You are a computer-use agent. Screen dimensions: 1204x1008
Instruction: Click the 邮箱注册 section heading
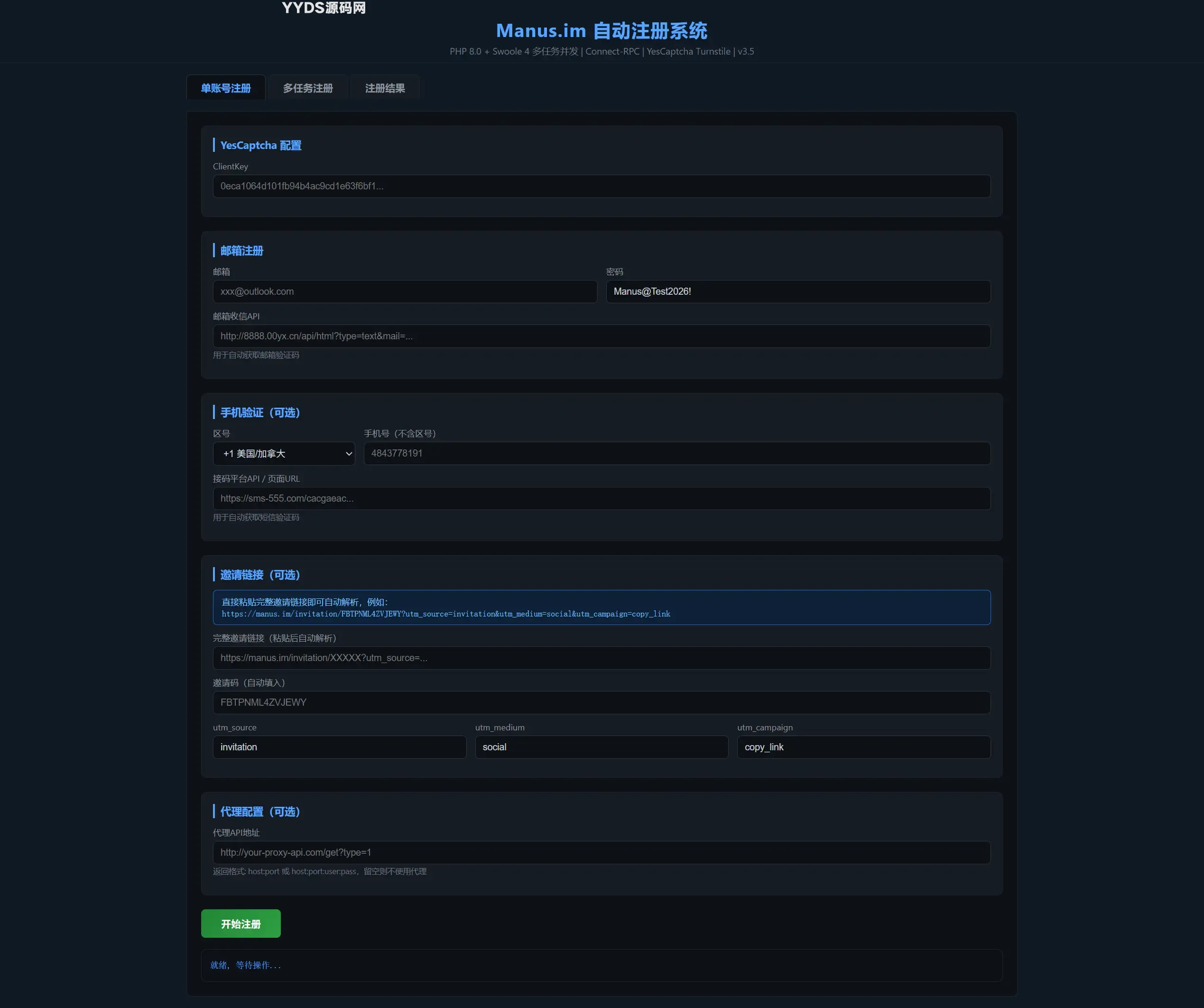click(241, 251)
